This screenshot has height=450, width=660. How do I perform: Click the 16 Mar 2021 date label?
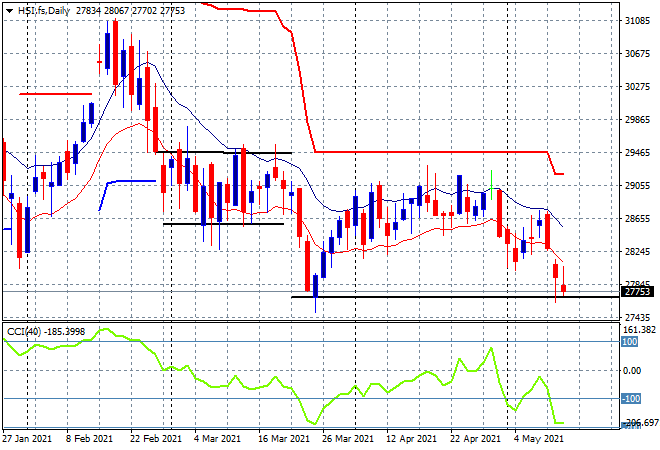click(x=283, y=439)
